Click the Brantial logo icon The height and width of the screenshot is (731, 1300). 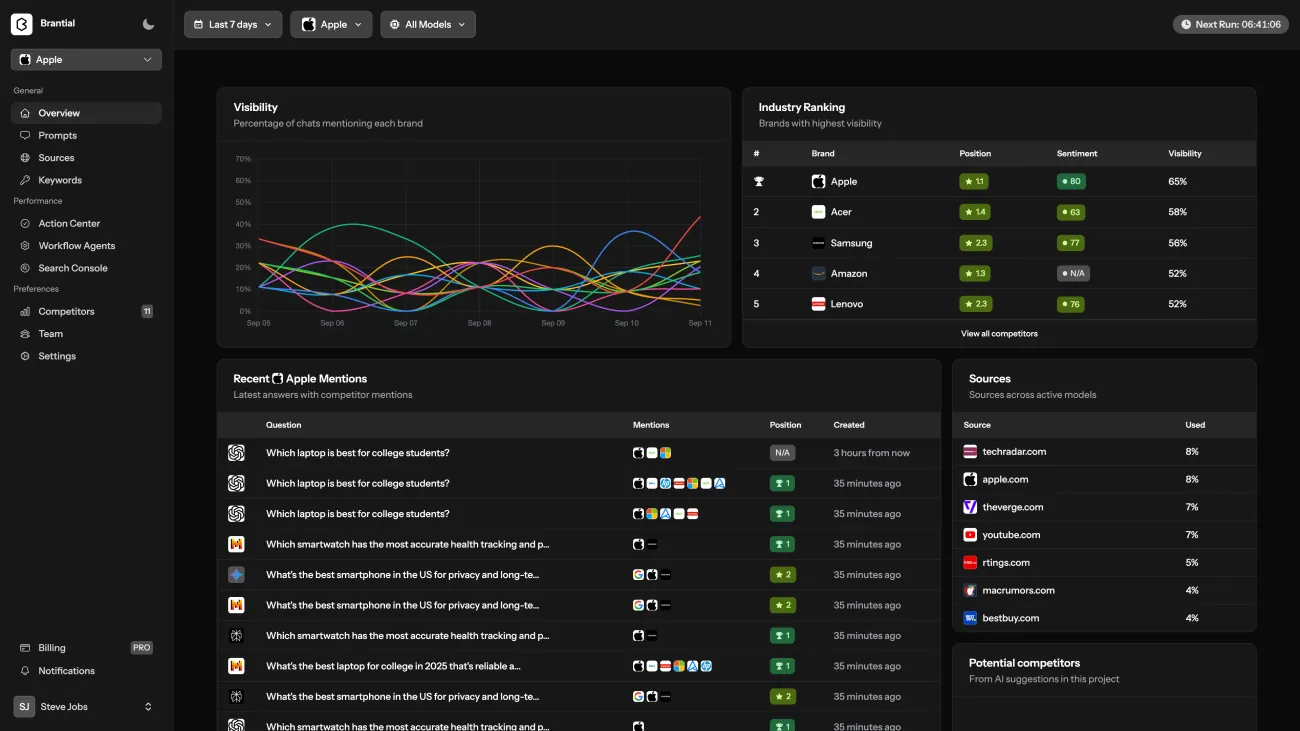coord(22,24)
